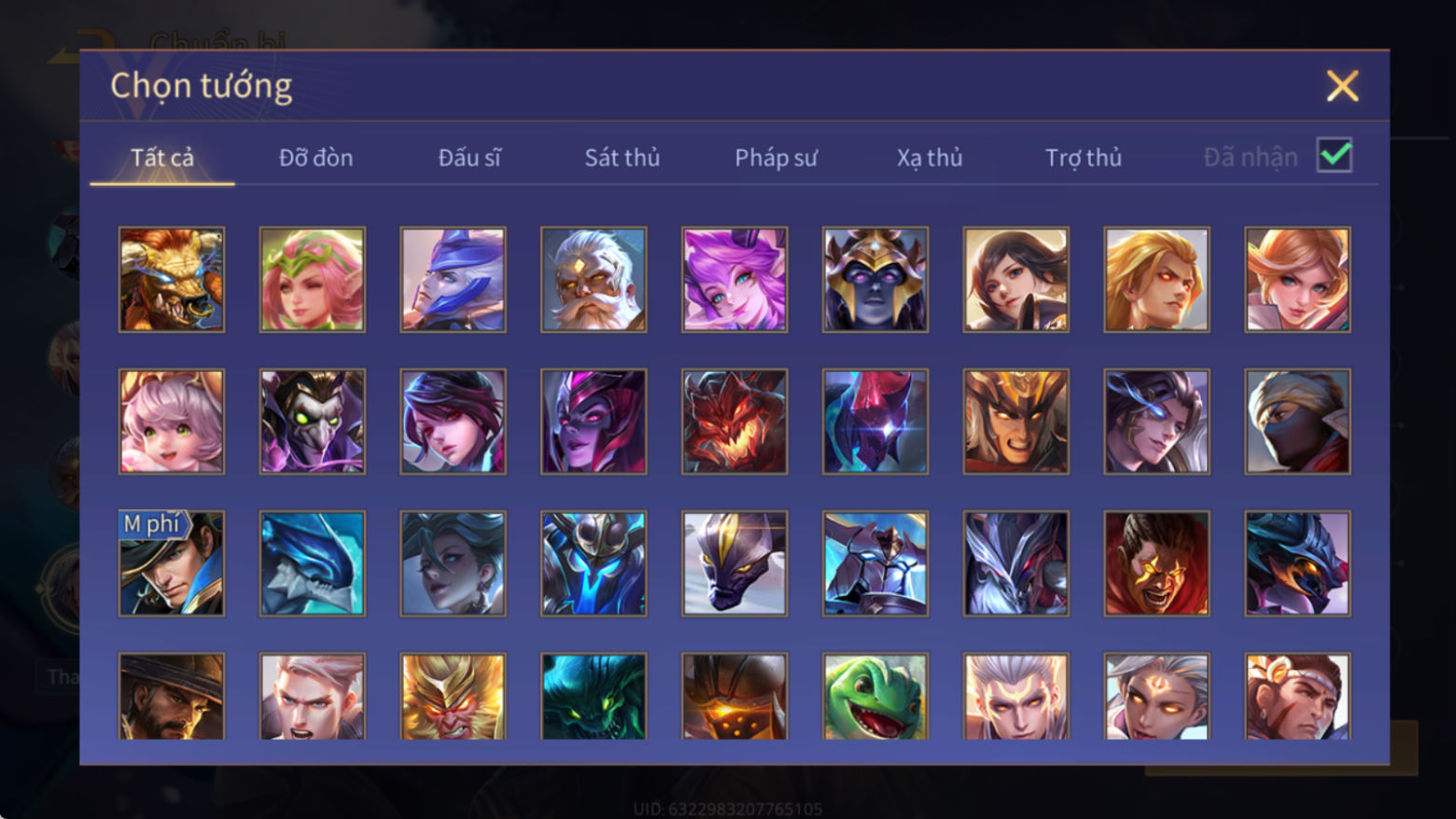This screenshot has height=819, width=1456.
Task: Select the white-bearded old man hero
Action: pyautogui.click(x=594, y=280)
